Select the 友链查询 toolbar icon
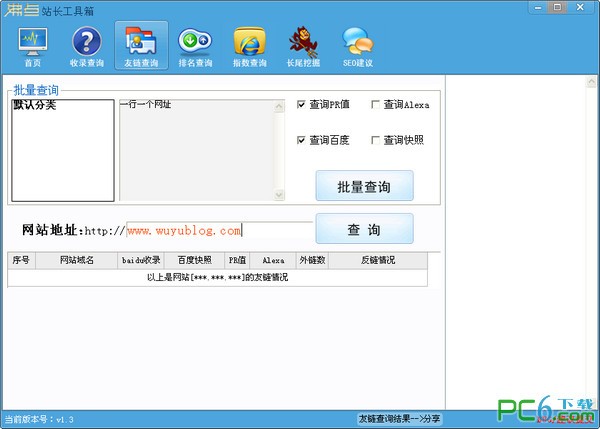The height and width of the screenshot is (429, 600). tap(141, 46)
